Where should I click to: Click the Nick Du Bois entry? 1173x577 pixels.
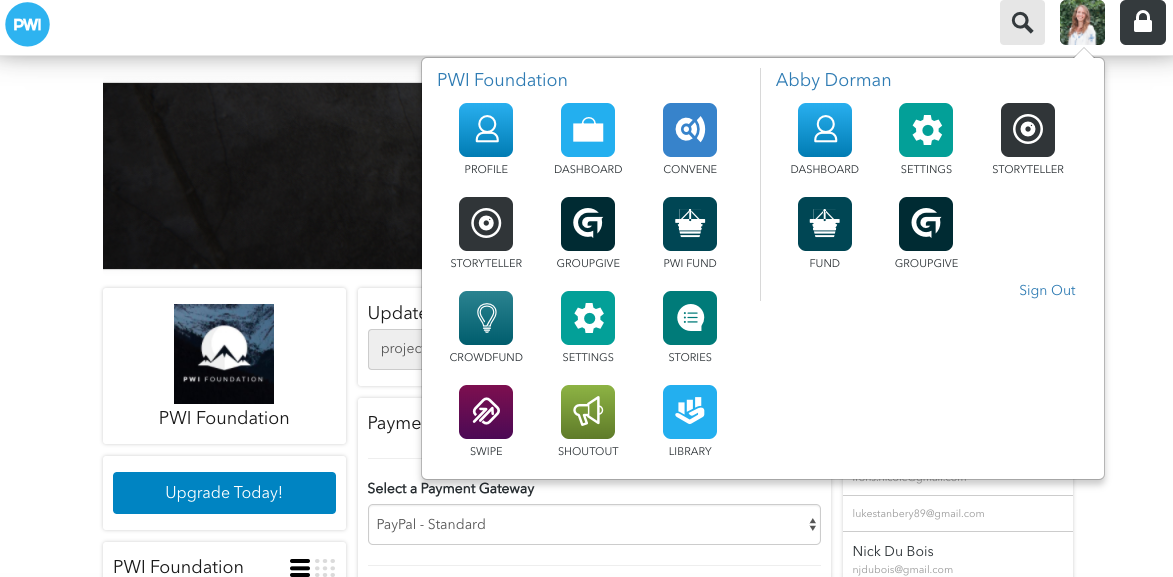pyautogui.click(x=958, y=558)
